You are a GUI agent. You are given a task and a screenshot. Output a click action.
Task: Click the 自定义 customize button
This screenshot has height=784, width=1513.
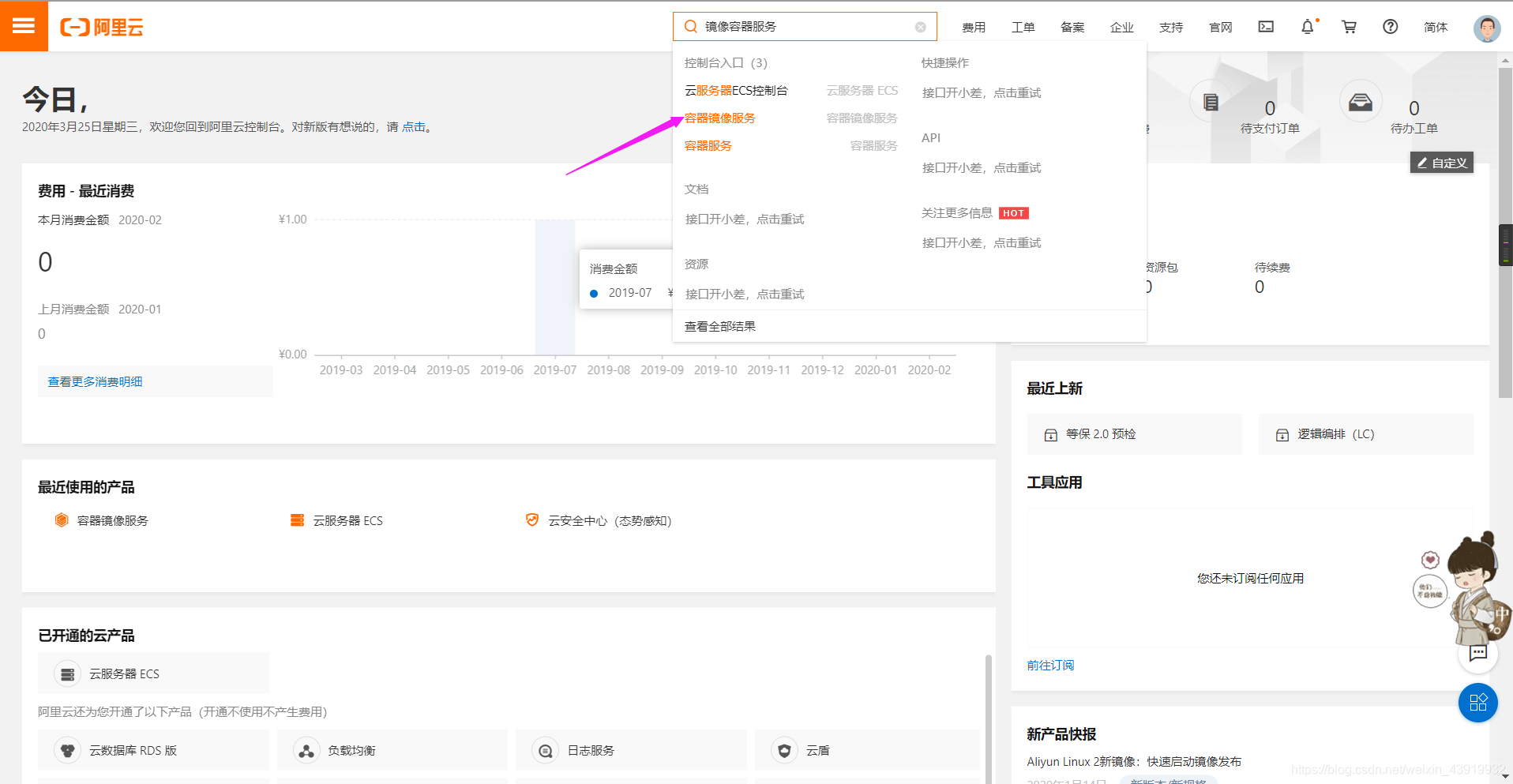(1442, 163)
